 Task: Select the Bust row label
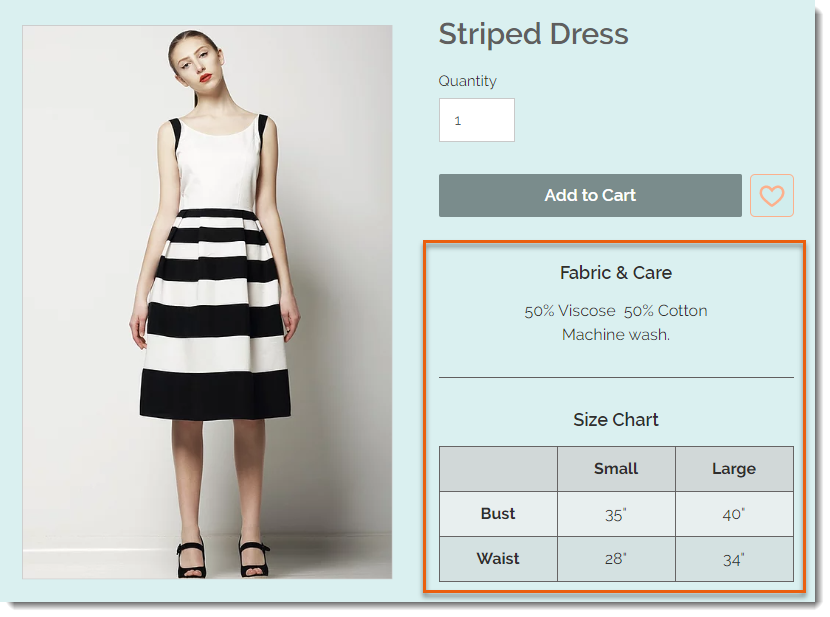pos(498,514)
